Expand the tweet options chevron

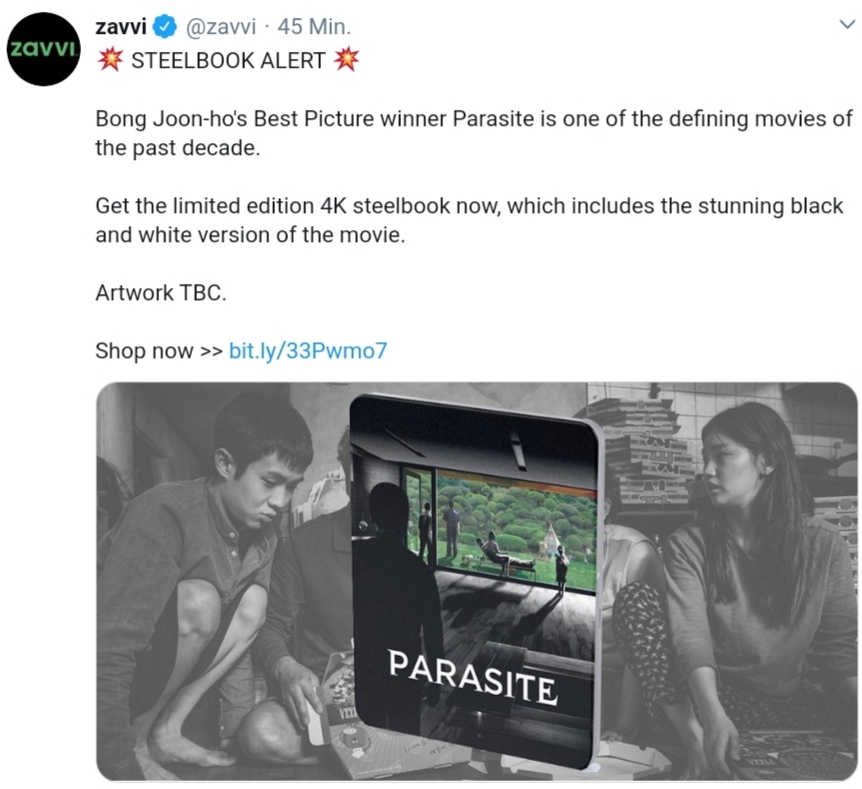[847, 25]
